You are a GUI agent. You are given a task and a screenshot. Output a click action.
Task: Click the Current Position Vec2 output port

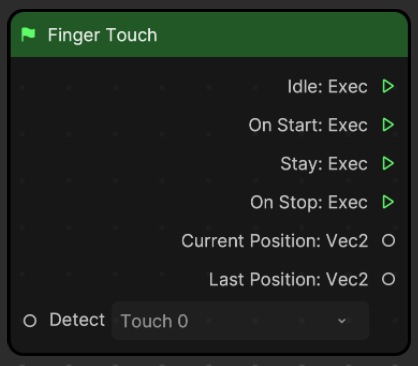click(388, 240)
